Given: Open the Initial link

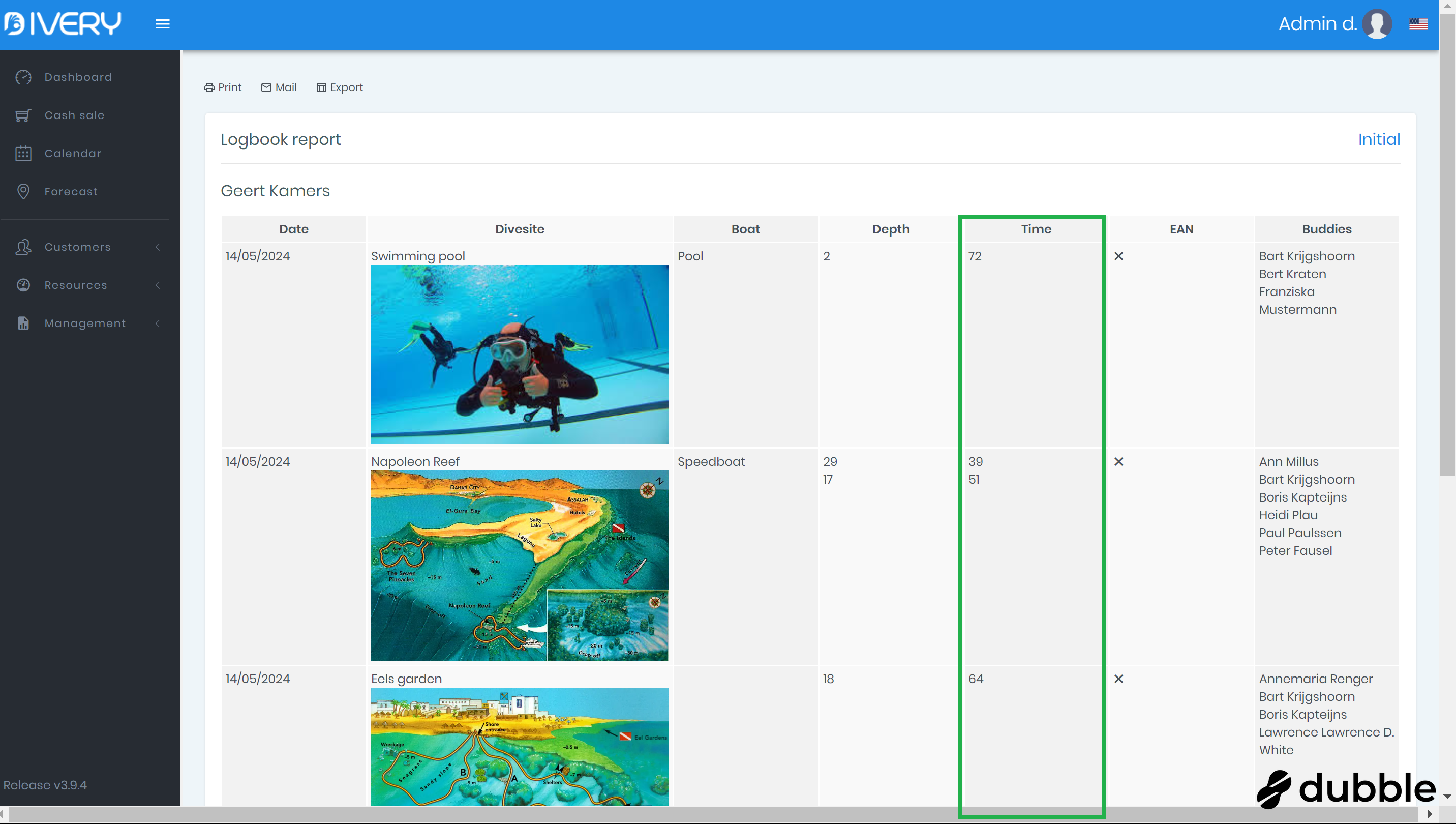Looking at the screenshot, I should point(1379,139).
